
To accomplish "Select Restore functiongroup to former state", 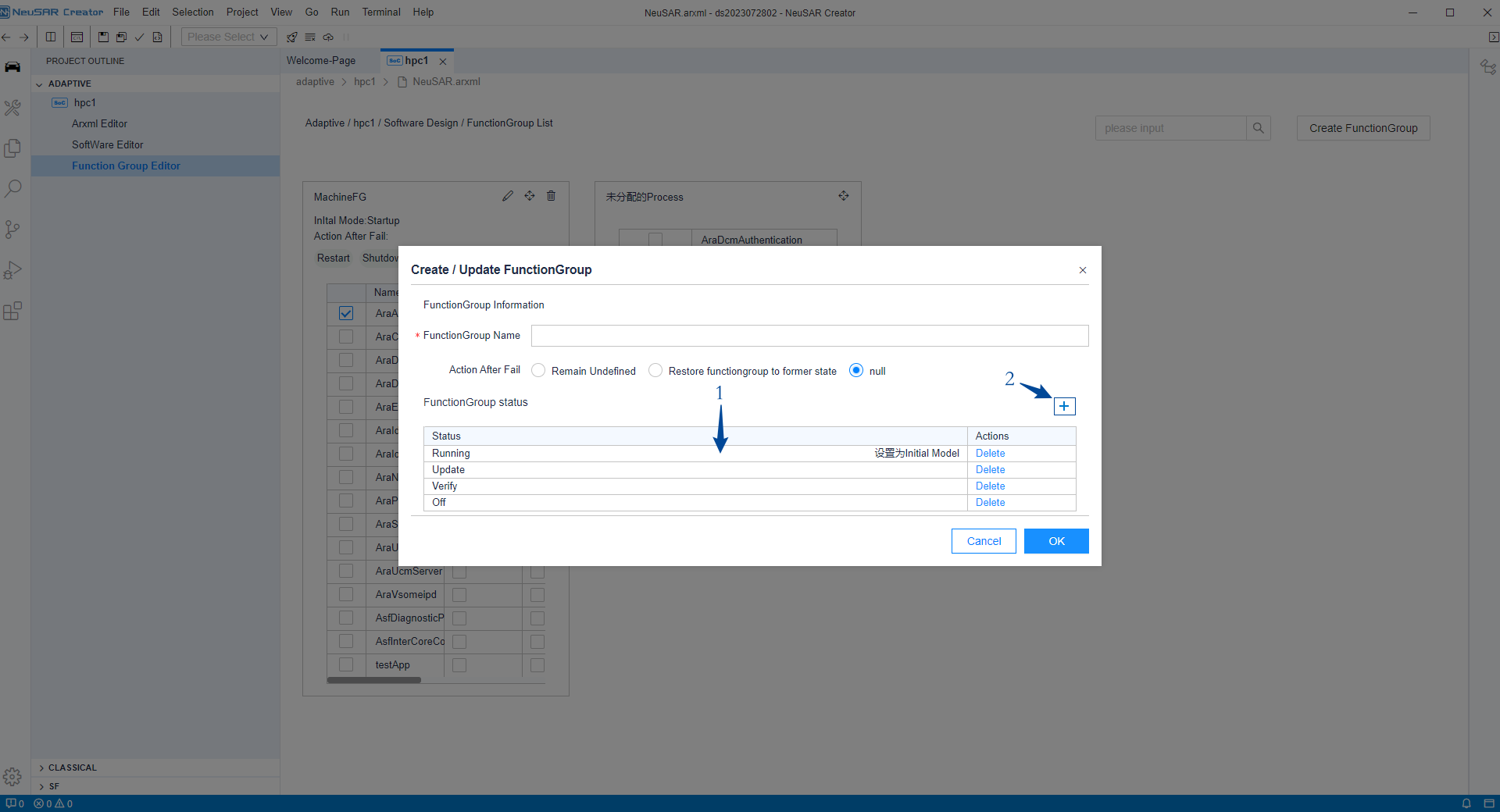I will [x=655, y=371].
